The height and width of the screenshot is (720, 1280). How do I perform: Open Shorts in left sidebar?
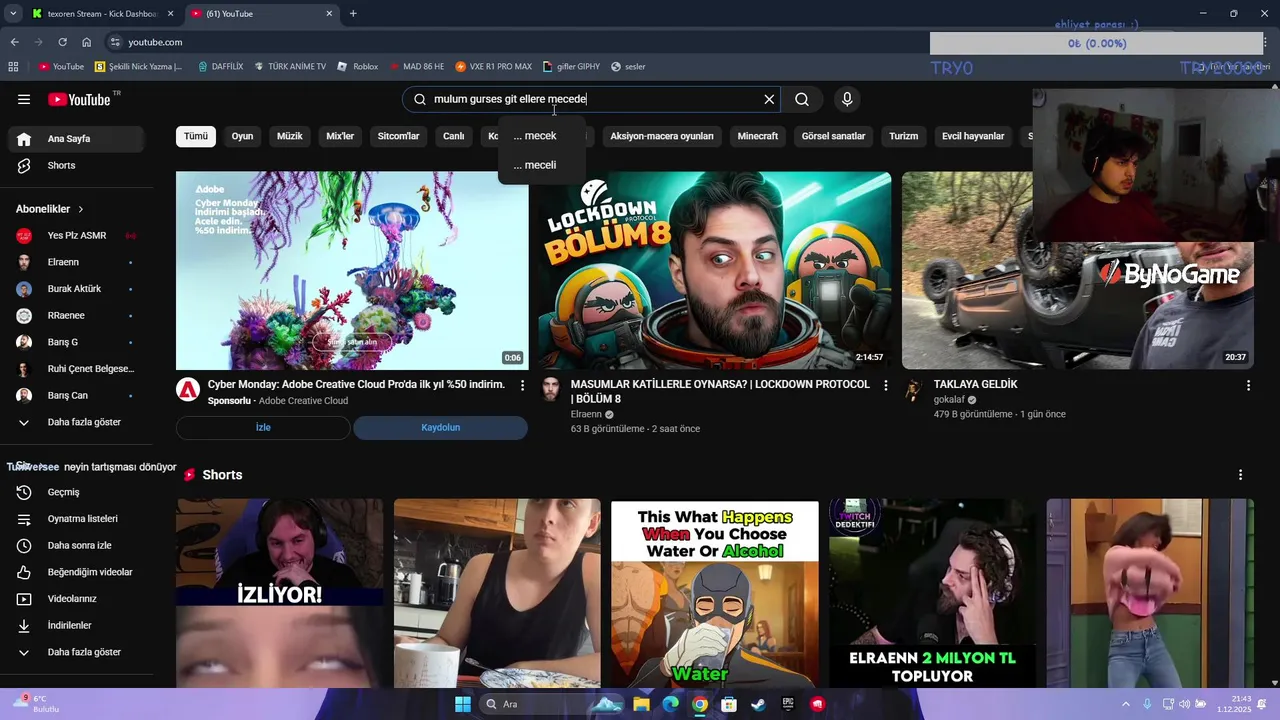pyautogui.click(x=76, y=165)
